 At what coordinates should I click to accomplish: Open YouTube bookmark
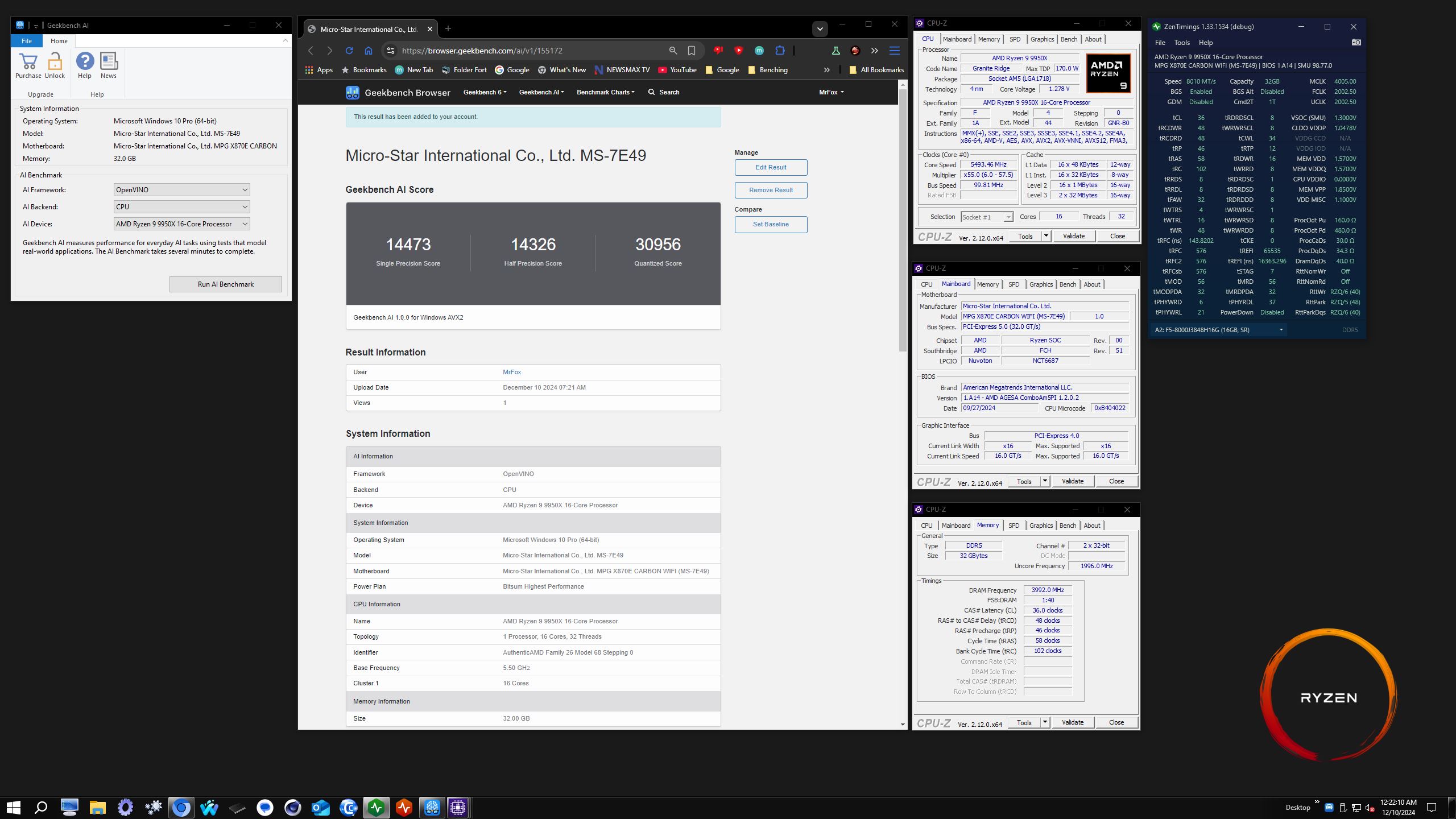click(x=677, y=70)
